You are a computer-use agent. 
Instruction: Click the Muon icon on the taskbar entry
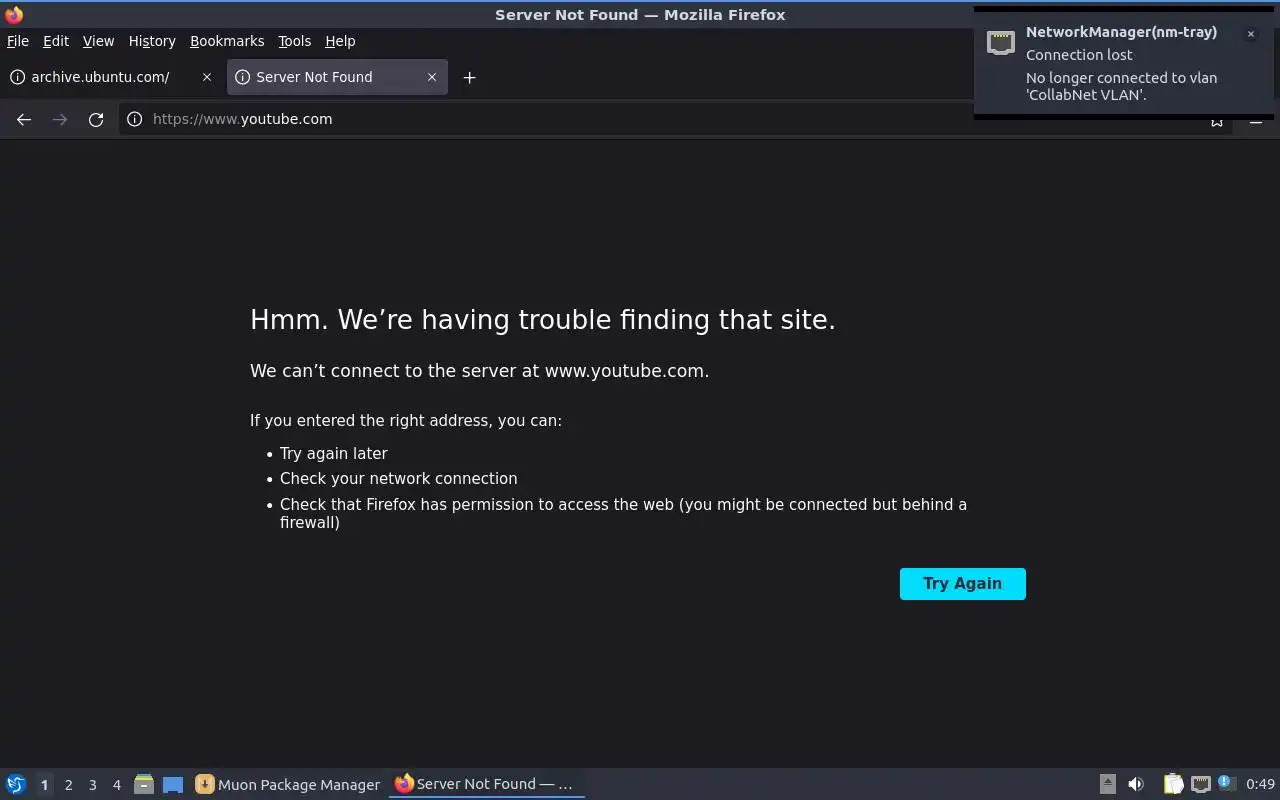(205, 784)
